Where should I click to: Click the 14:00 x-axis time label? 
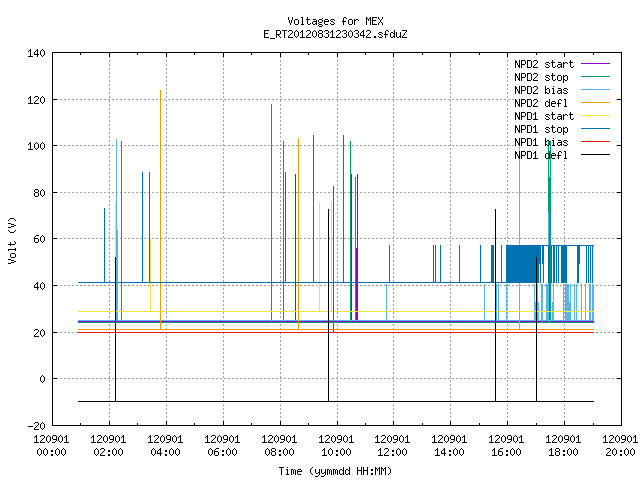[449, 452]
